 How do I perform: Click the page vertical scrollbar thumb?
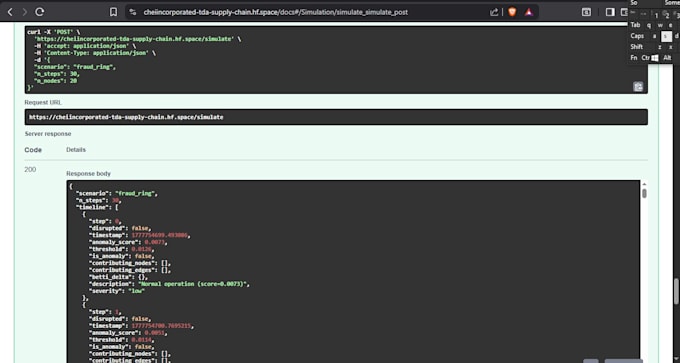[x=677, y=292]
